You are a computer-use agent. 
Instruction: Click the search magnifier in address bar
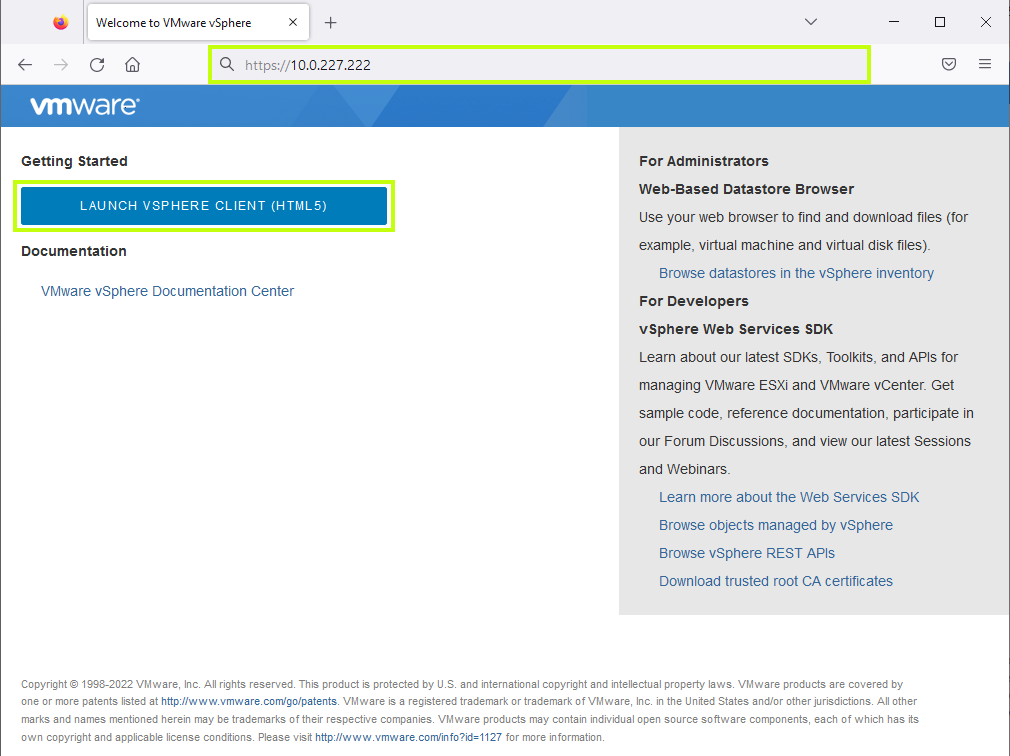pos(227,64)
